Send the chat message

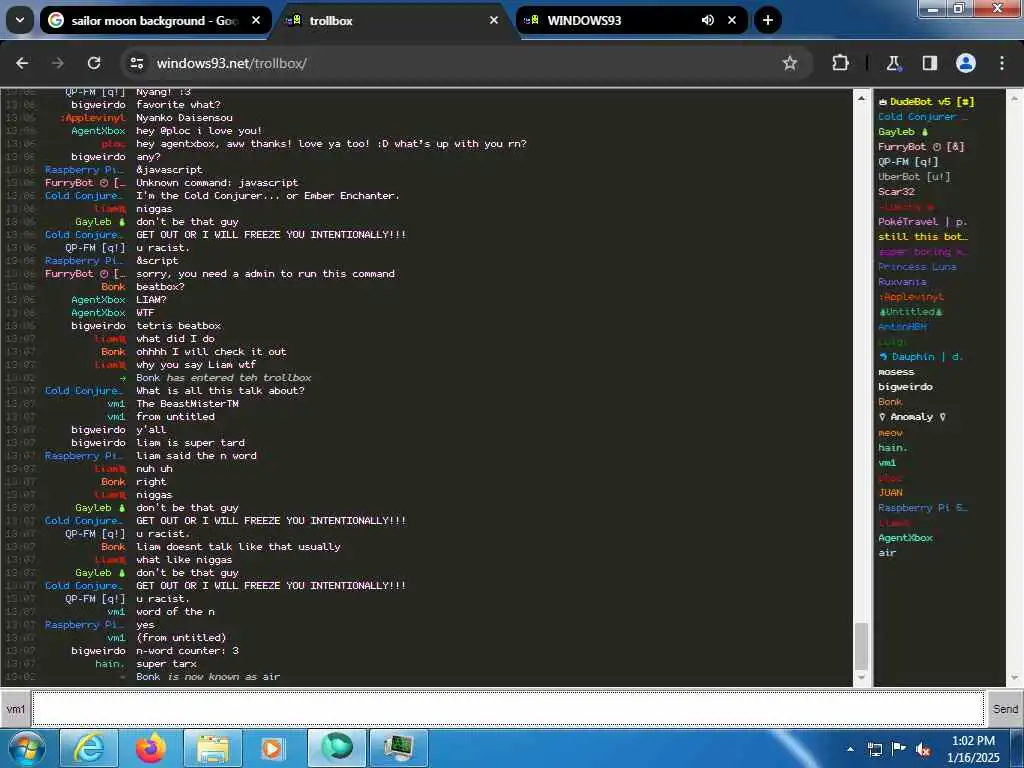click(x=1004, y=709)
